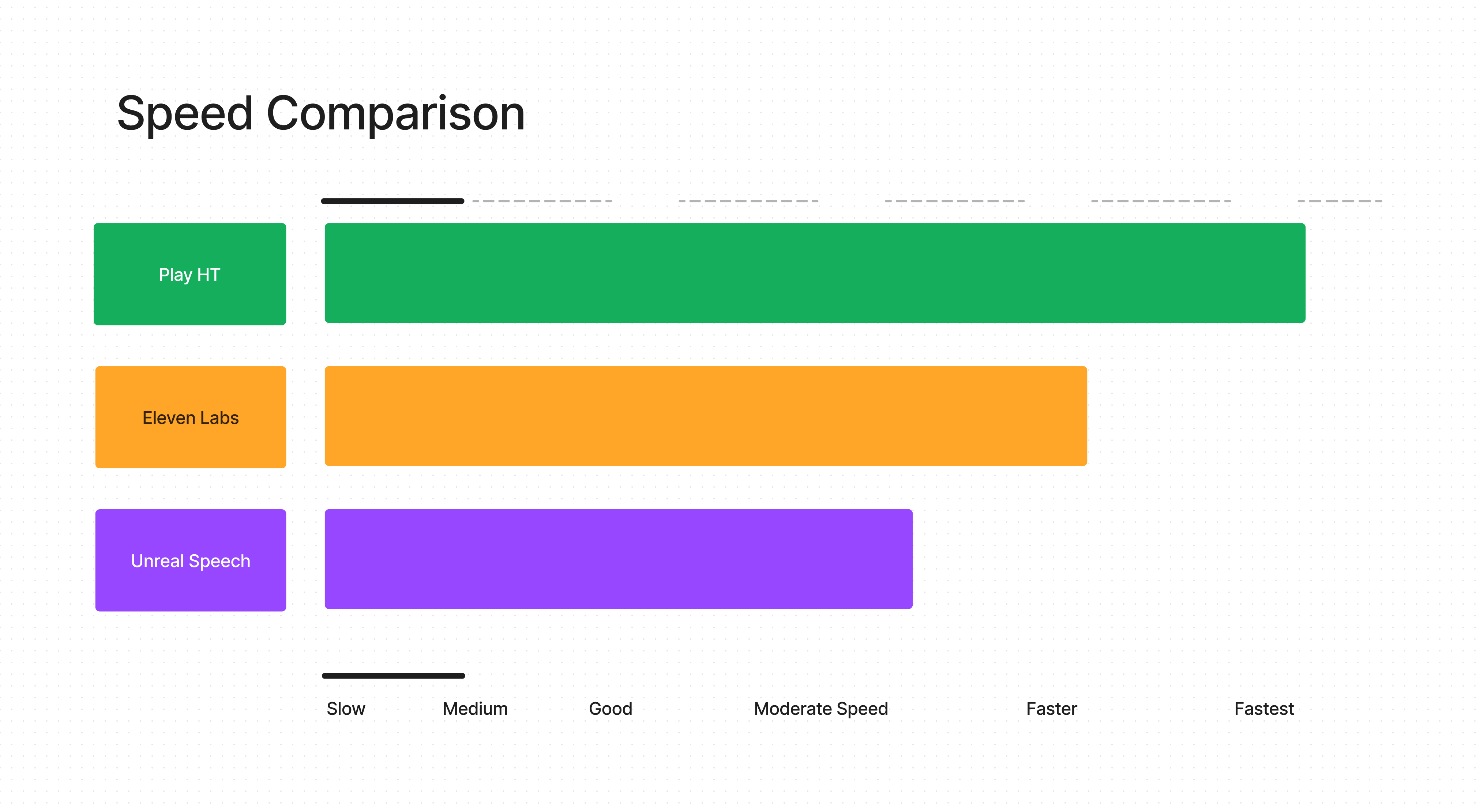Image resolution: width=1476 pixels, height=812 pixels.
Task: Select the Eleven Labs label box
Action: [x=191, y=418]
